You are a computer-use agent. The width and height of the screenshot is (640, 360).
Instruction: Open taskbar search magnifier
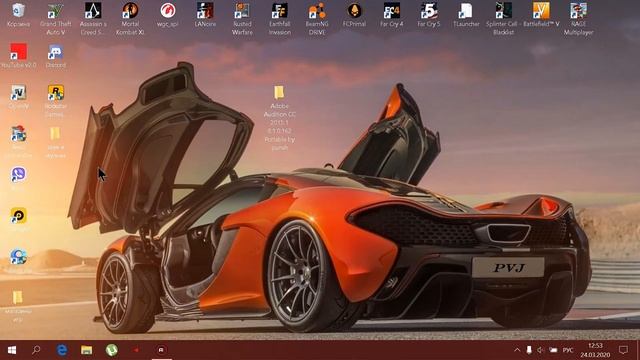(x=36, y=350)
